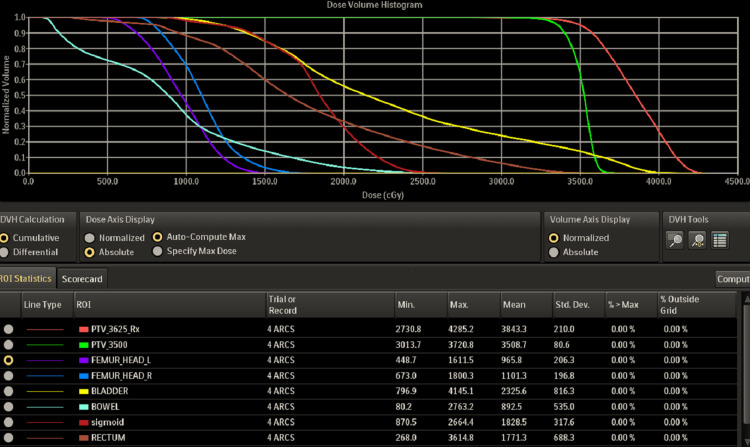Select Differential DVH calculation
This screenshot has height=447, width=750.
tap(4, 252)
